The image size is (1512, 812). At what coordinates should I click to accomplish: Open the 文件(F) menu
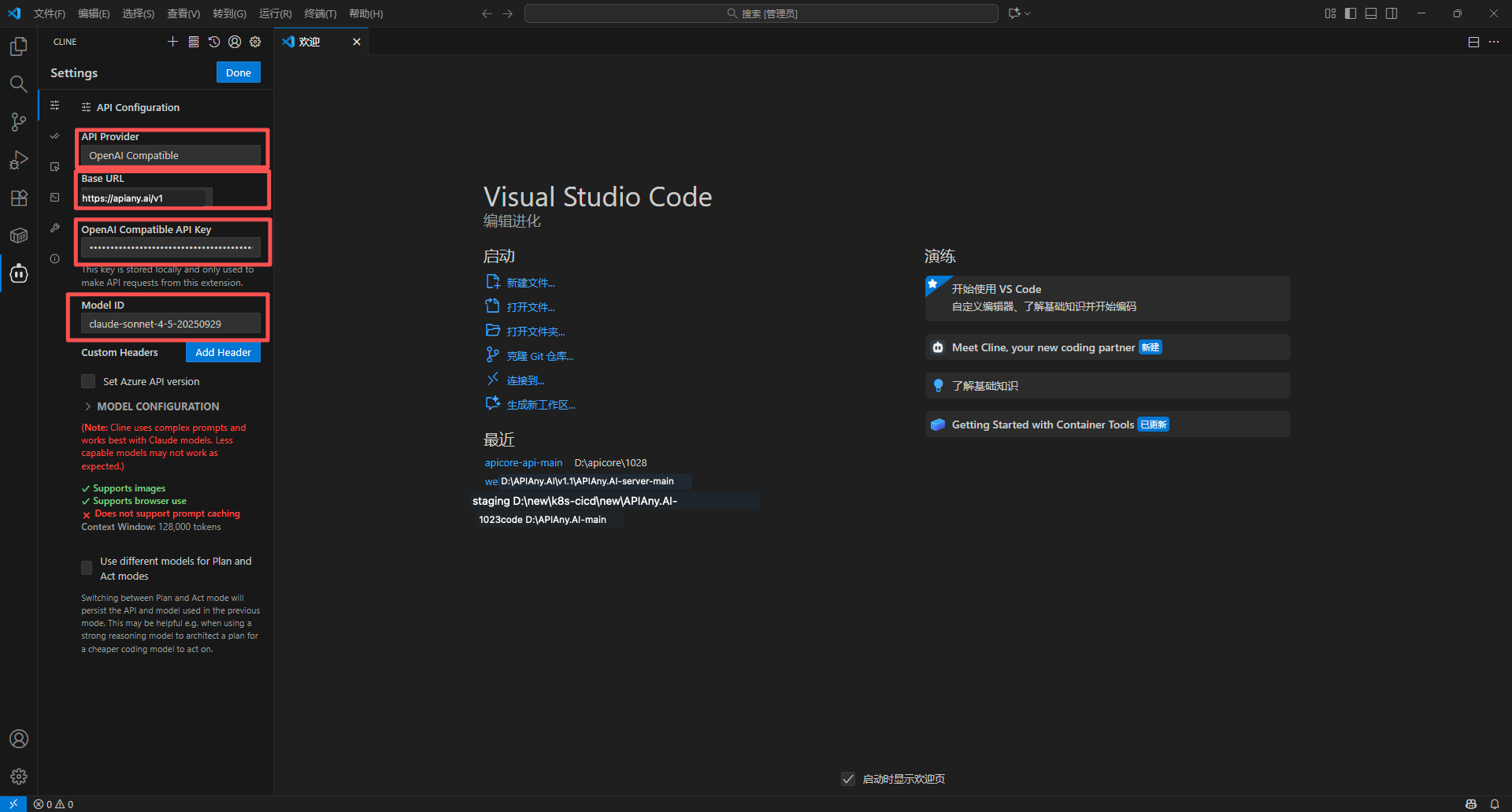click(x=50, y=13)
